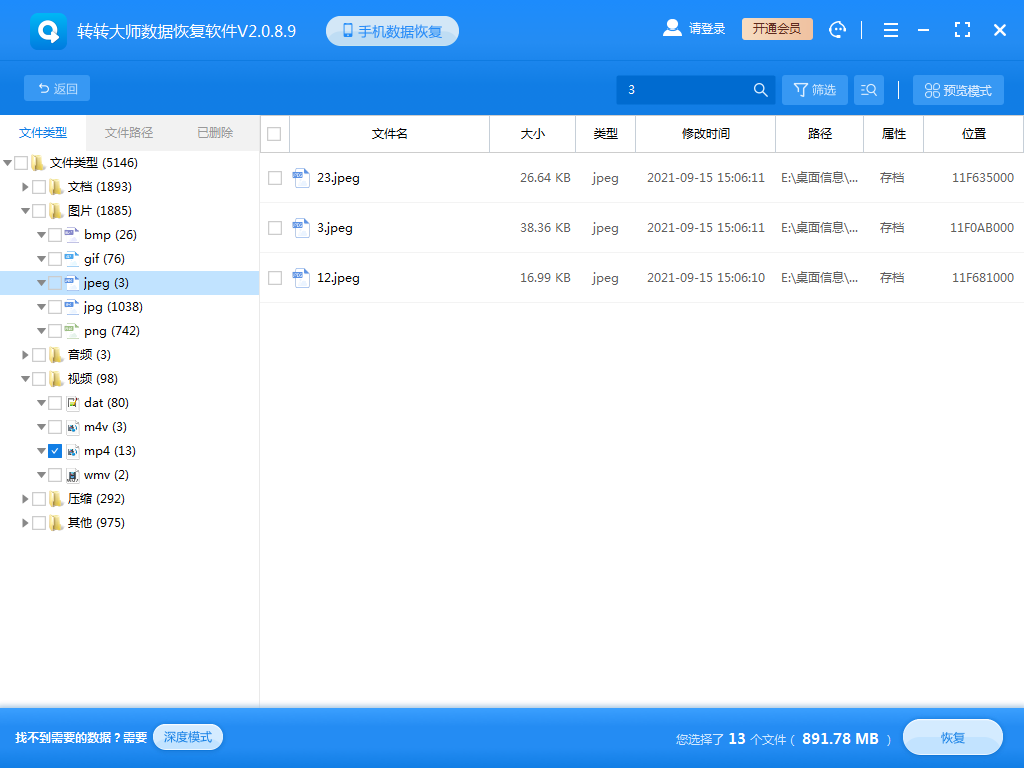Click the magnifier icon in search box
This screenshot has height=768, width=1024.
[x=760, y=89]
